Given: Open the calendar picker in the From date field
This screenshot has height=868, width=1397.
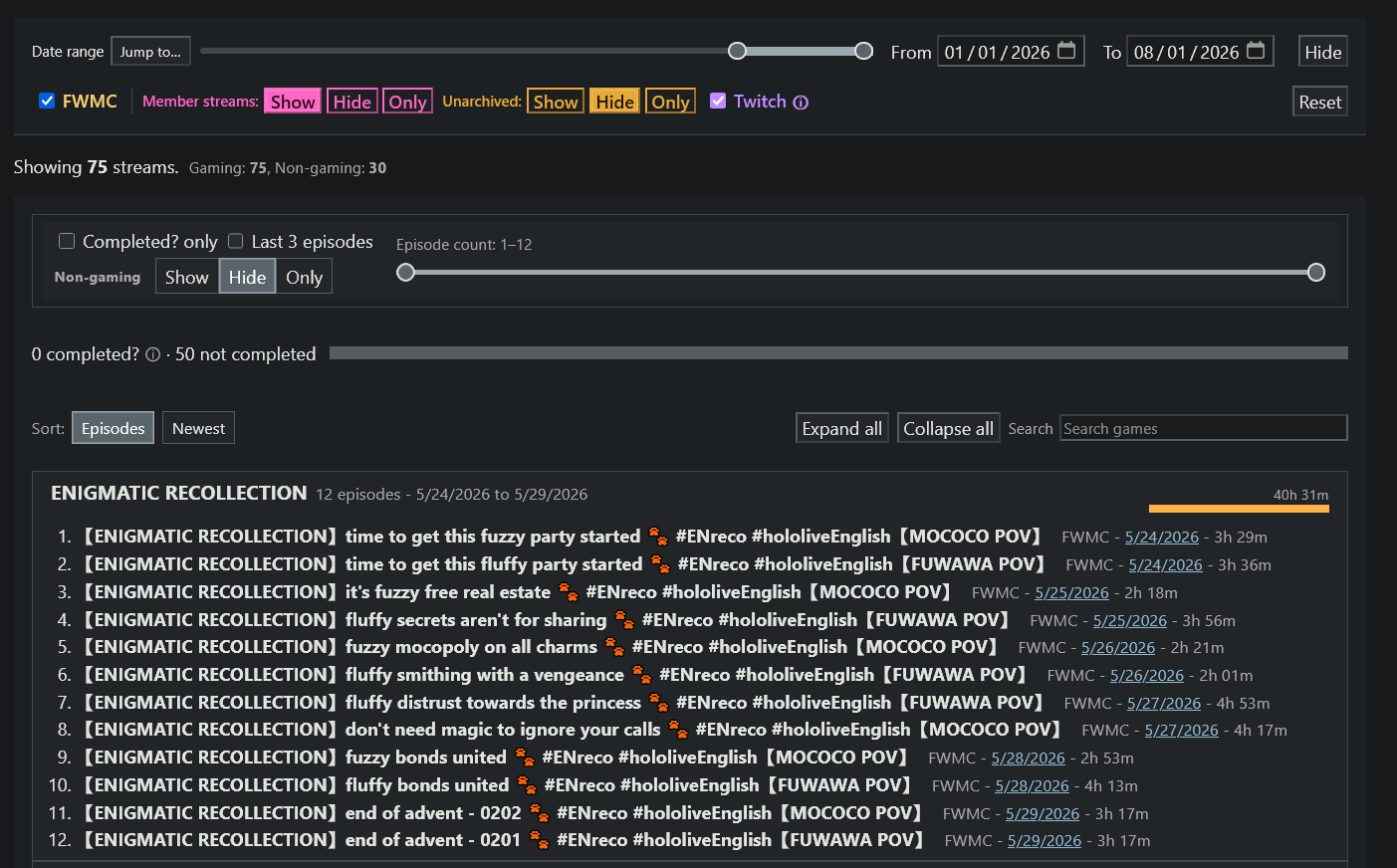Looking at the screenshot, I should click(1066, 51).
